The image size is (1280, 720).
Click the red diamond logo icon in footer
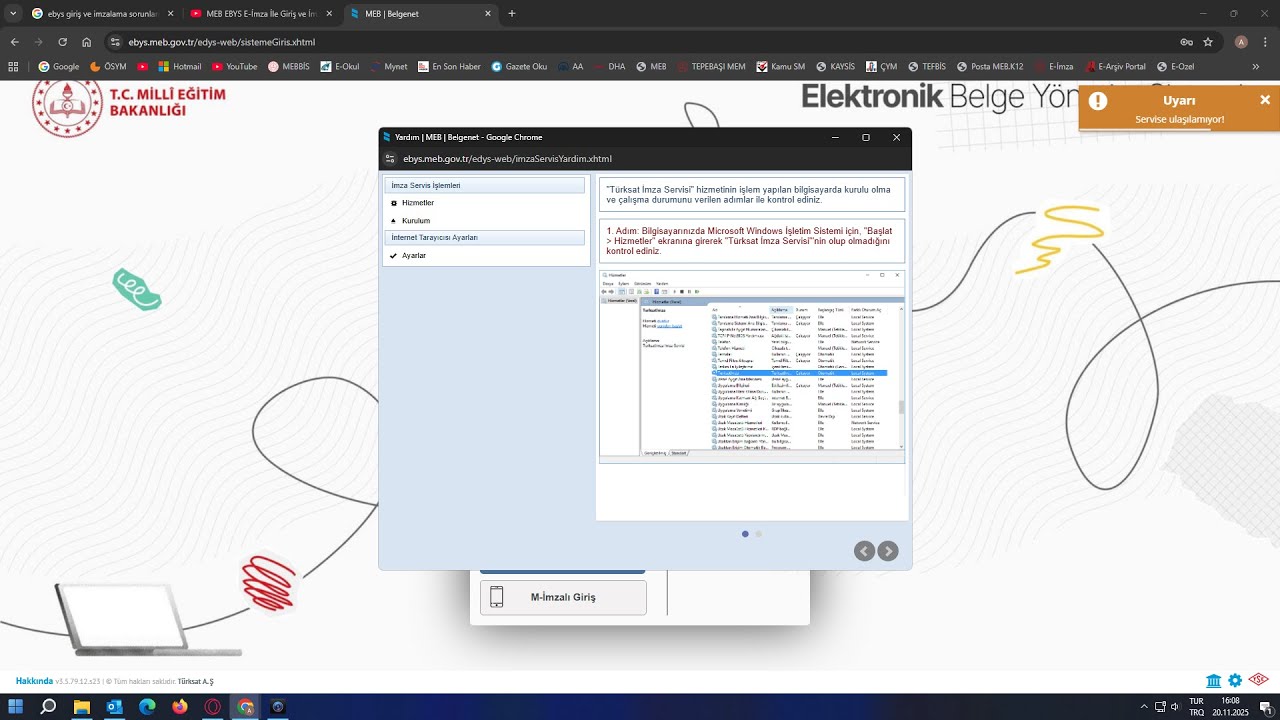point(1258,680)
